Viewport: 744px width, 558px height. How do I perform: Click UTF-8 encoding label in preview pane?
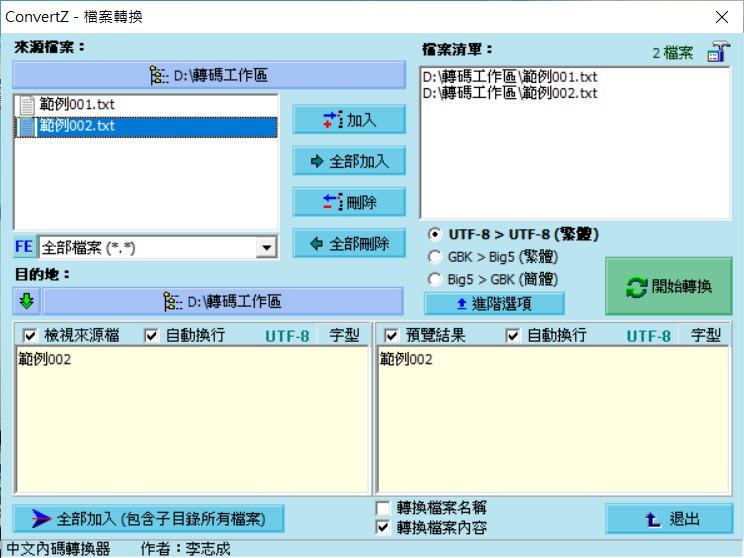[649, 336]
